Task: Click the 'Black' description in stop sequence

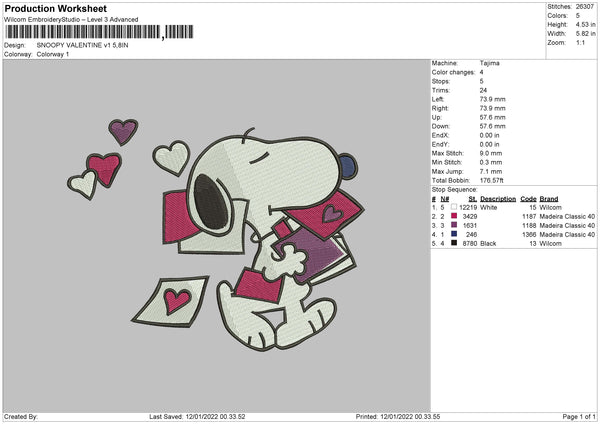Action: point(488,243)
